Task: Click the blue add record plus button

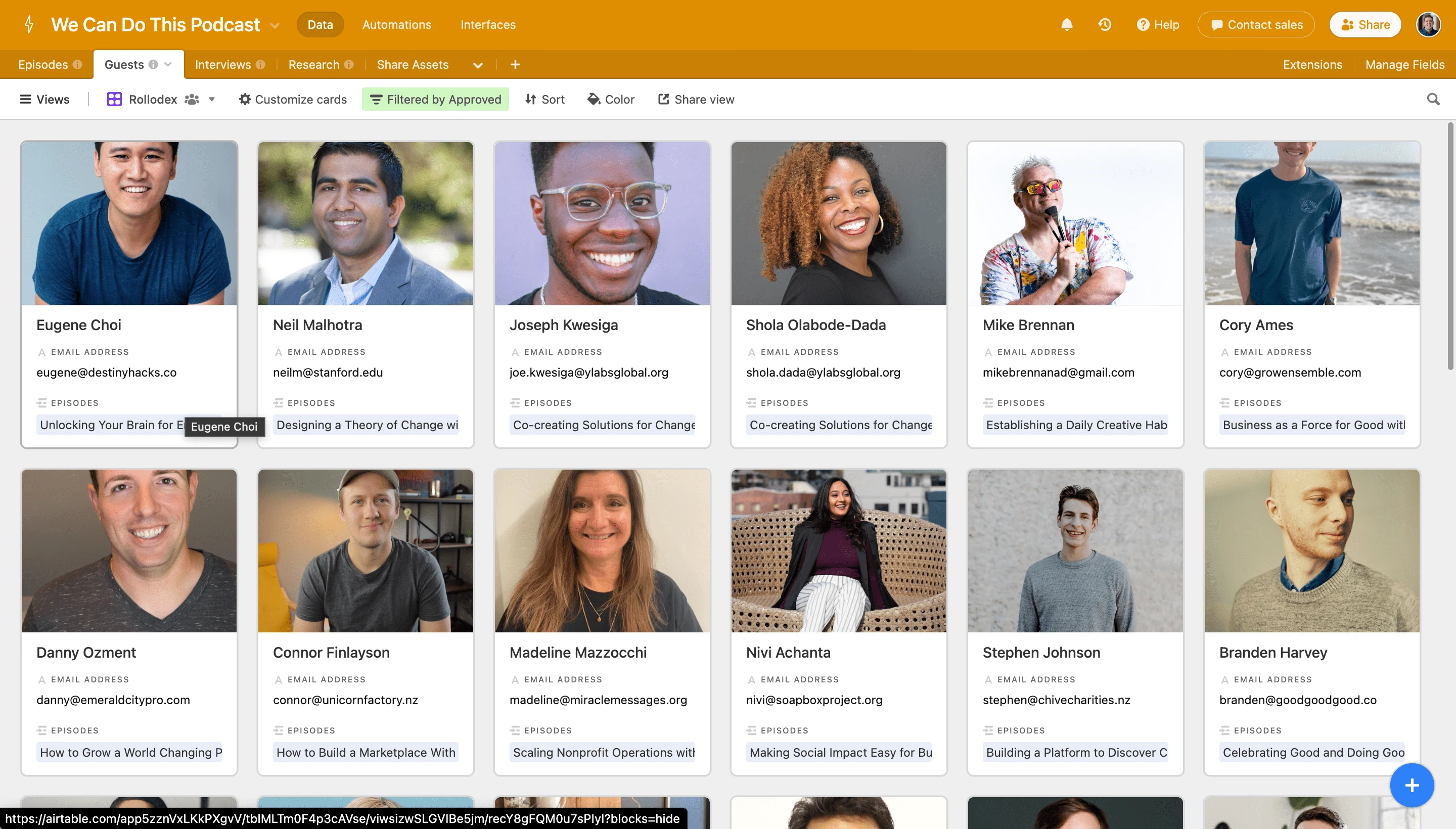Action: click(x=1411, y=785)
